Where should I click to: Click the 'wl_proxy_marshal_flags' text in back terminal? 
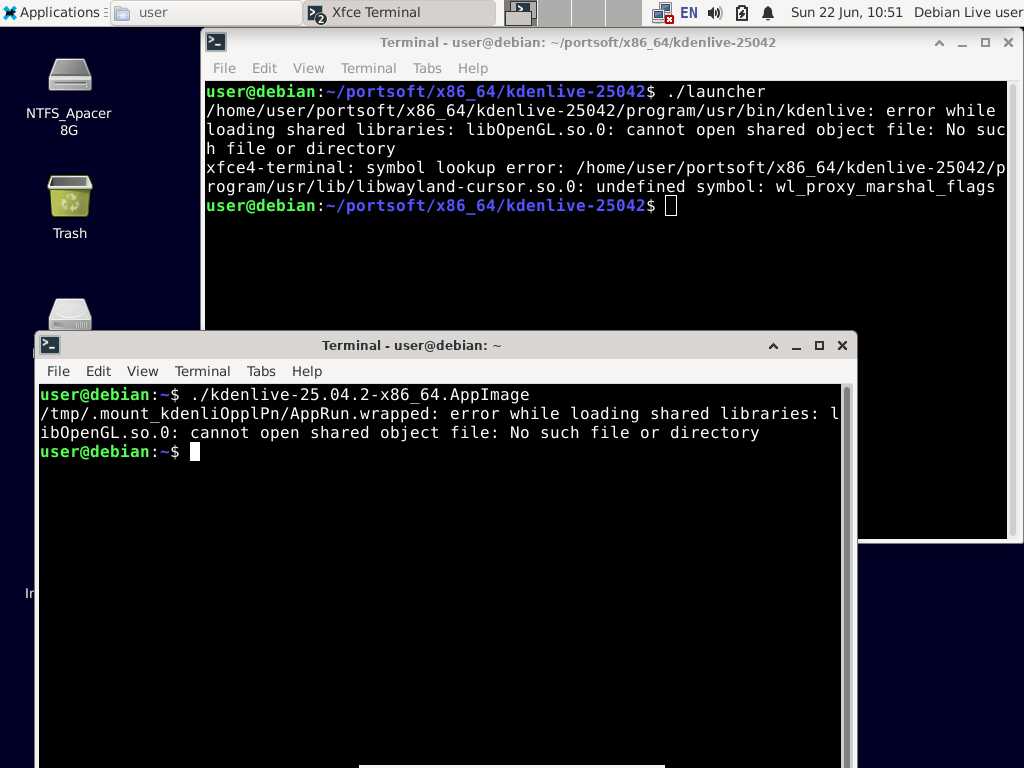[885, 187]
